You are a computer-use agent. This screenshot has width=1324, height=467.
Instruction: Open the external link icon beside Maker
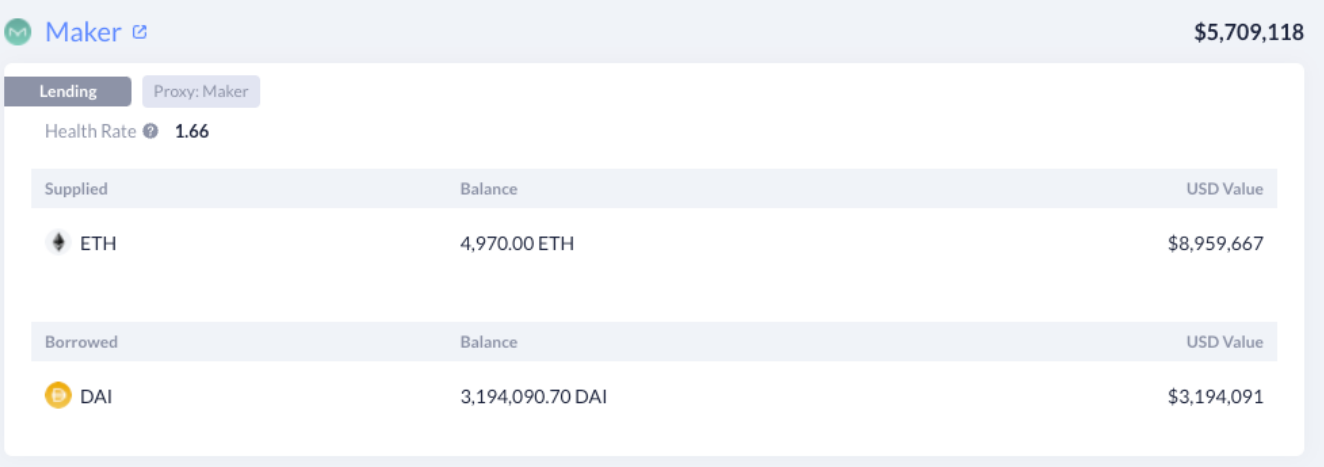(139, 32)
